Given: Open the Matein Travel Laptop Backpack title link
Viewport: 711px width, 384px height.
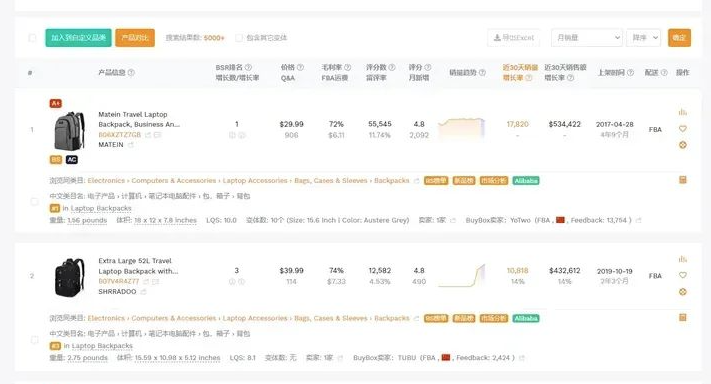Looking at the screenshot, I should click(139, 119).
